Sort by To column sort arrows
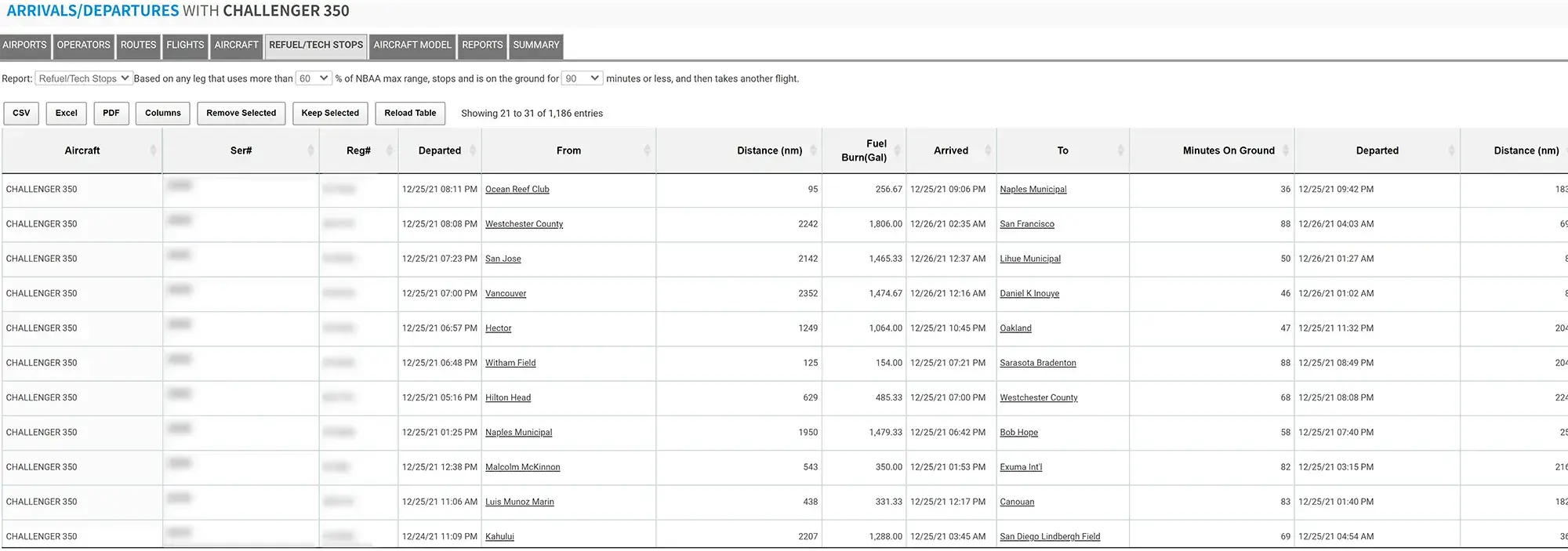This screenshot has height=551, width=1568. [1120, 150]
